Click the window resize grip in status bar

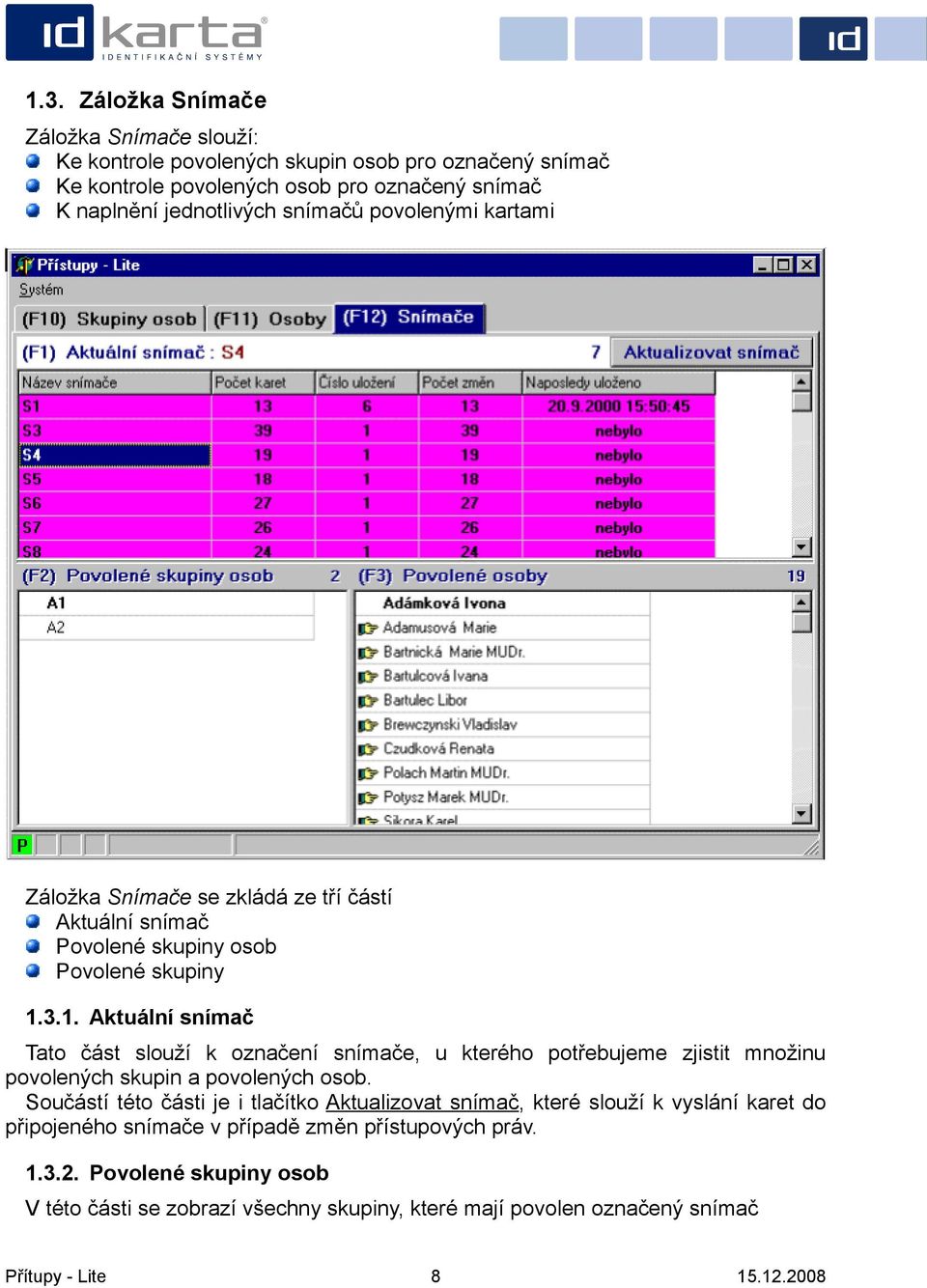[811, 847]
